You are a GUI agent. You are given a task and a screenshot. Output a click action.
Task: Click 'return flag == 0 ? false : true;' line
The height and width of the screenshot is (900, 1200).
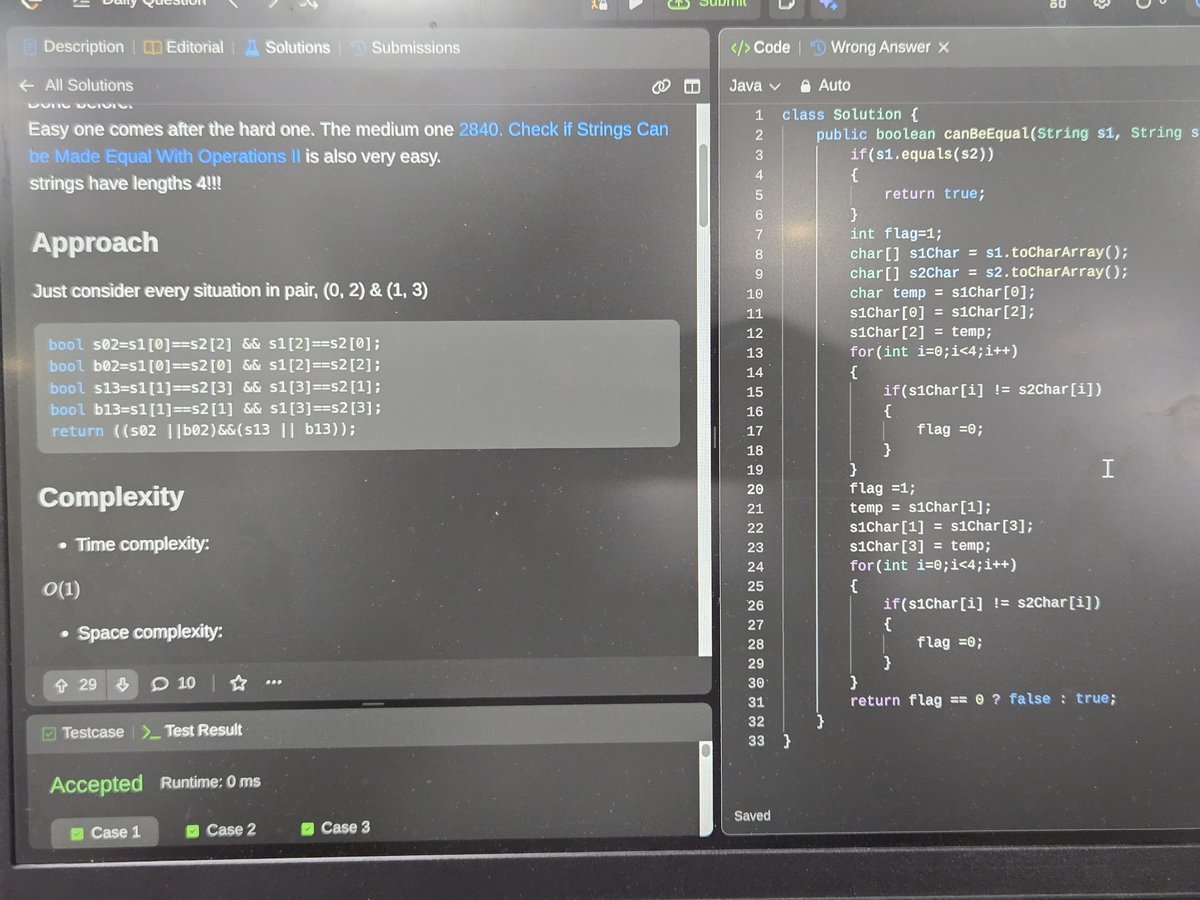tap(983, 700)
